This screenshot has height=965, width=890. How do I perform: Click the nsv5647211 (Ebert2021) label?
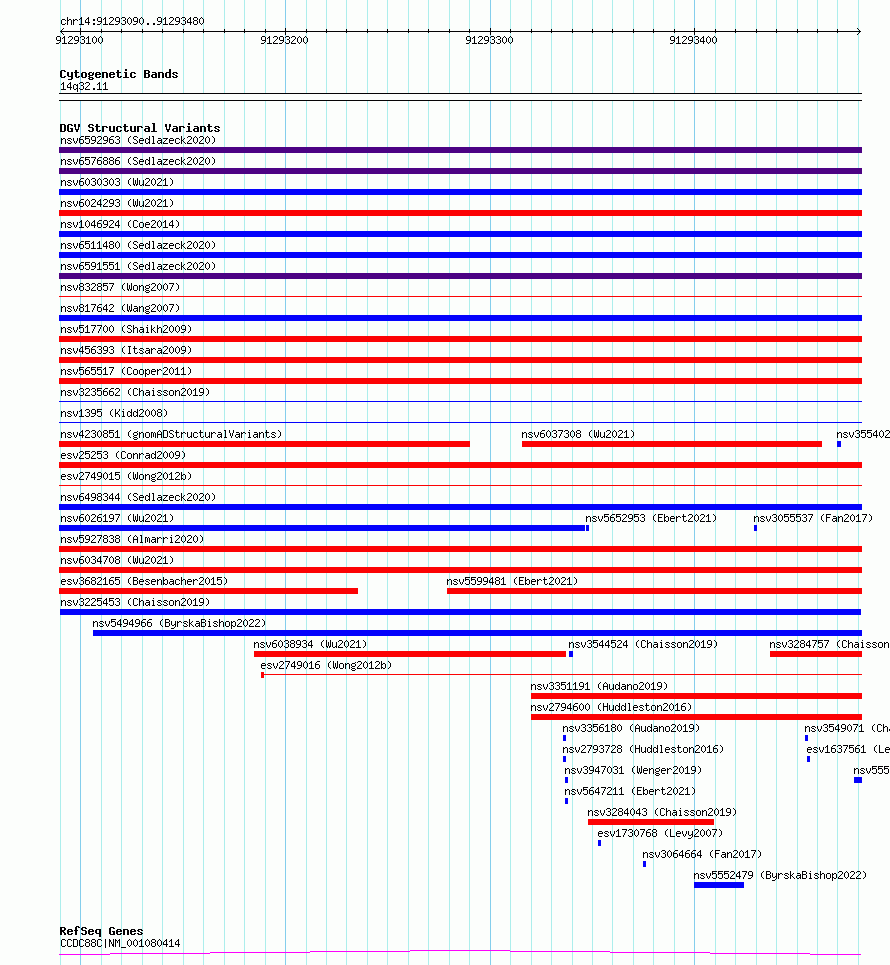coord(630,791)
